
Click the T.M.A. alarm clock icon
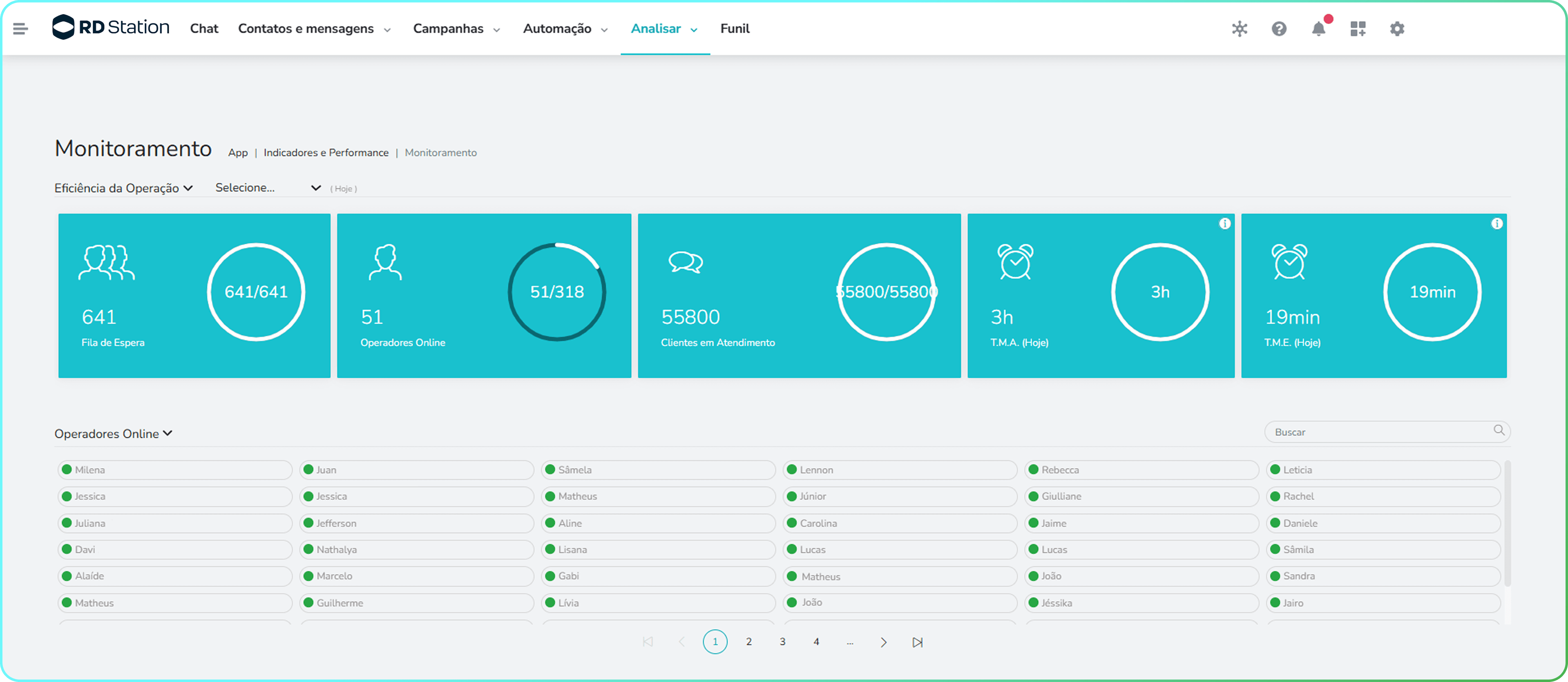[x=1015, y=262]
